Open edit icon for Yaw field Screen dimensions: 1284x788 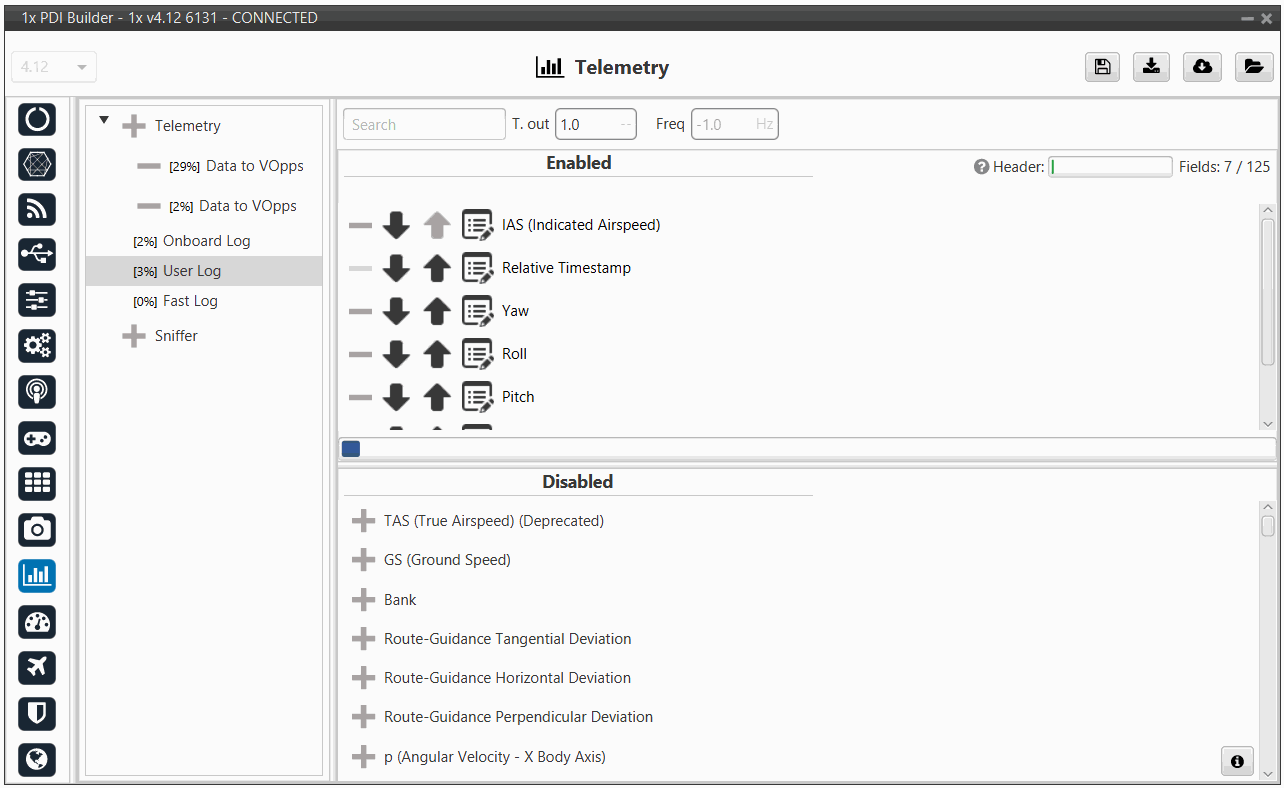pos(477,311)
